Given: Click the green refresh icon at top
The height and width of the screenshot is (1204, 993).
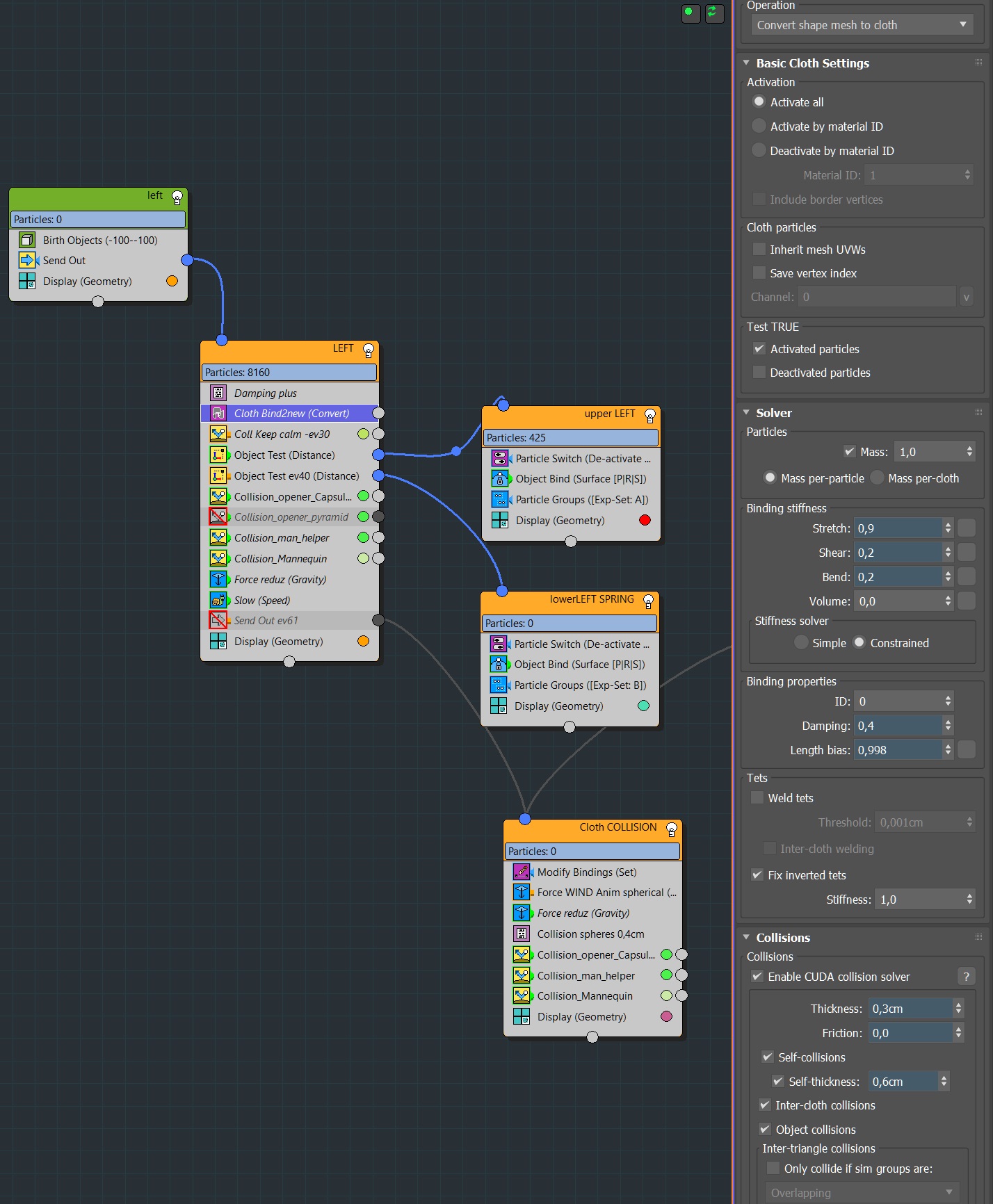Looking at the screenshot, I should (713, 13).
